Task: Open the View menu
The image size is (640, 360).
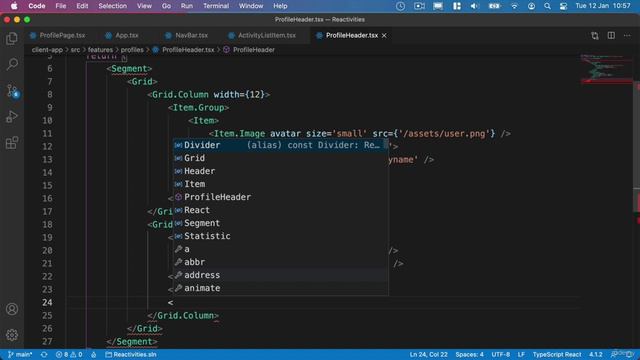Action: pyautogui.click(x=144, y=6)
